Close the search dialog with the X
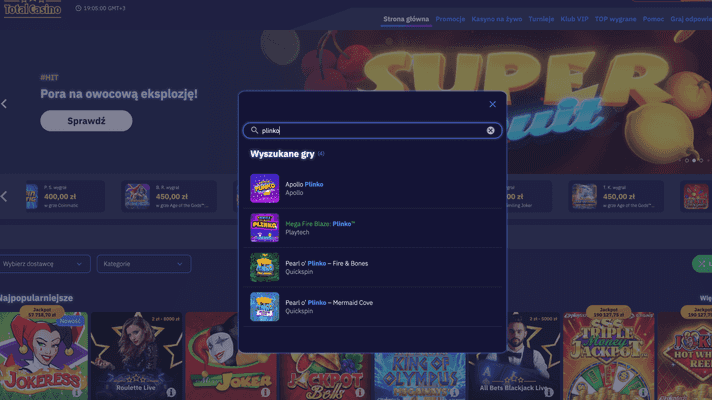This screenshot has height=400, width=712. click(x=492, y=104)
